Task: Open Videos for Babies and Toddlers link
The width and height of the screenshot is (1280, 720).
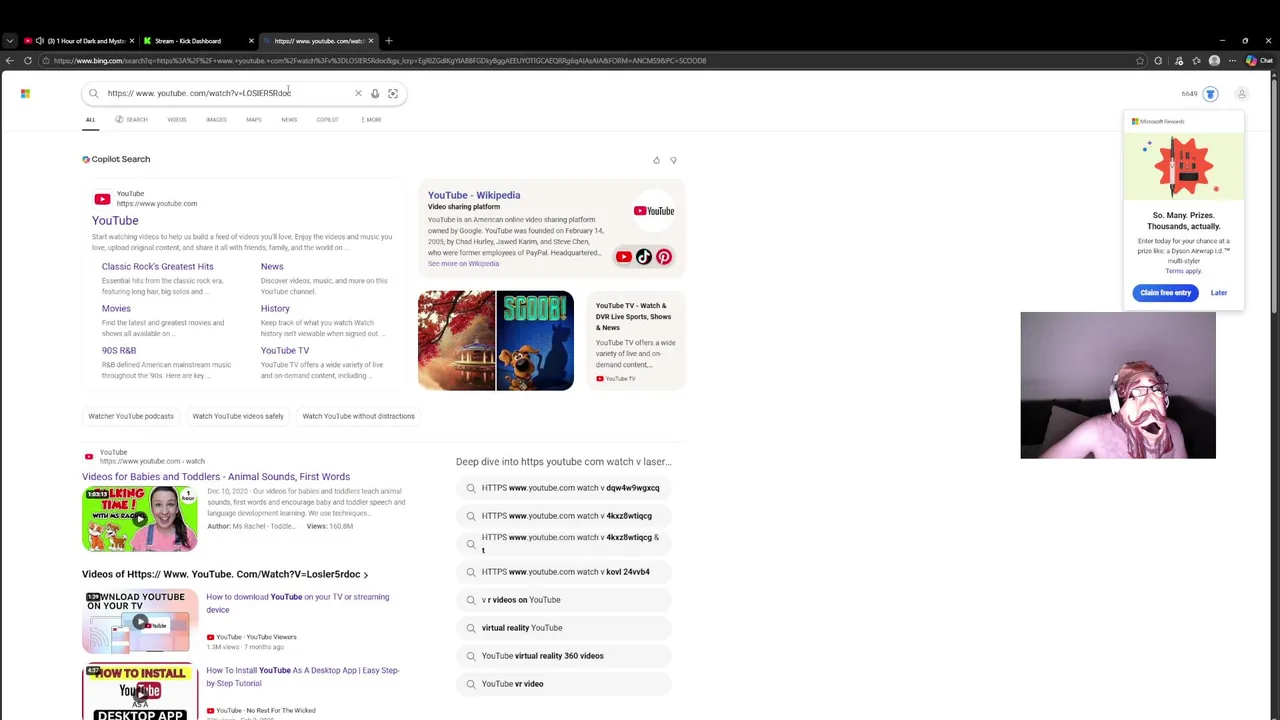Action: [x=216, y=477]
